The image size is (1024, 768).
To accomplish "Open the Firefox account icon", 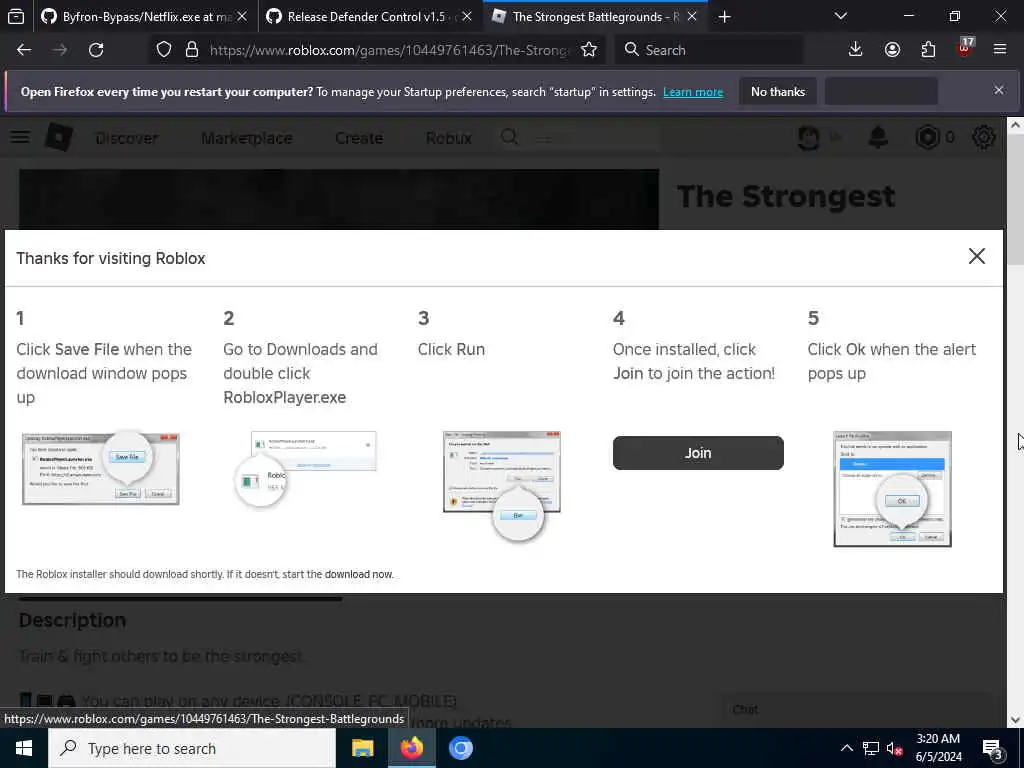I will [x=892, y=50].
